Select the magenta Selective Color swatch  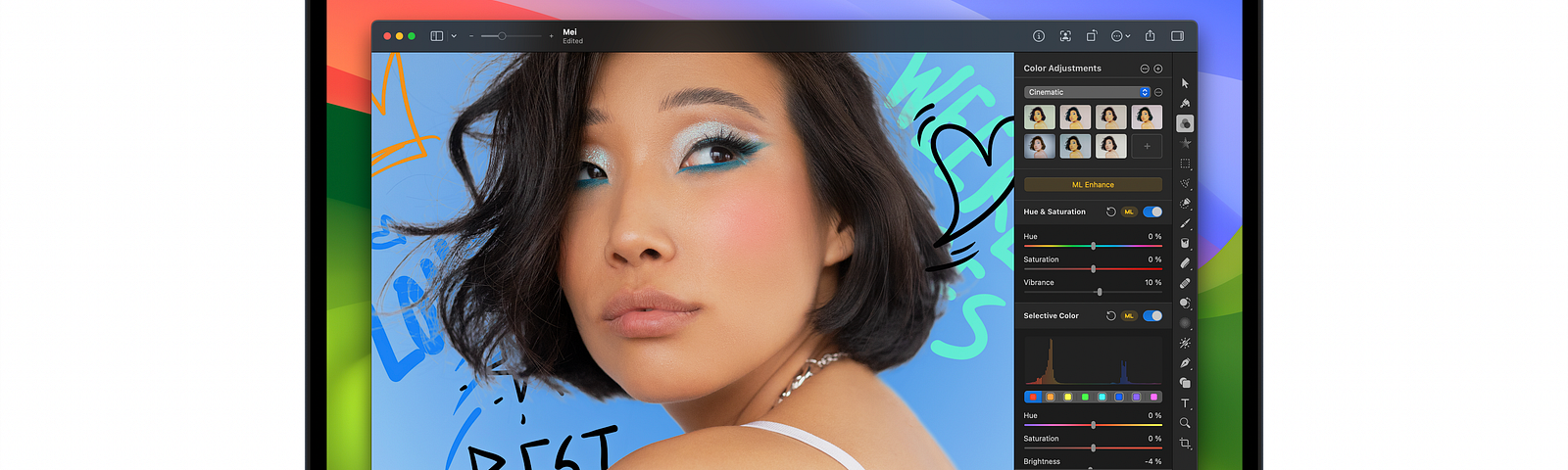1154,397
